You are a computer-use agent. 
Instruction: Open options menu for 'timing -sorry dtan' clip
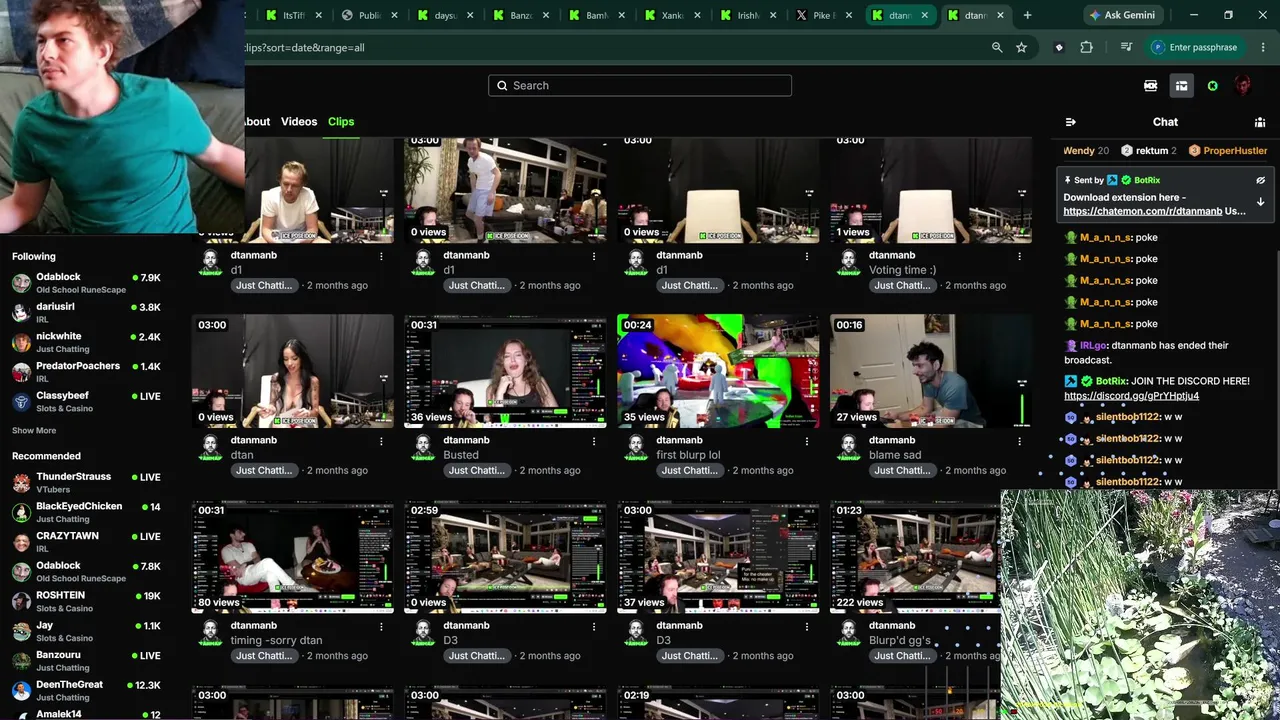(381, 626)
